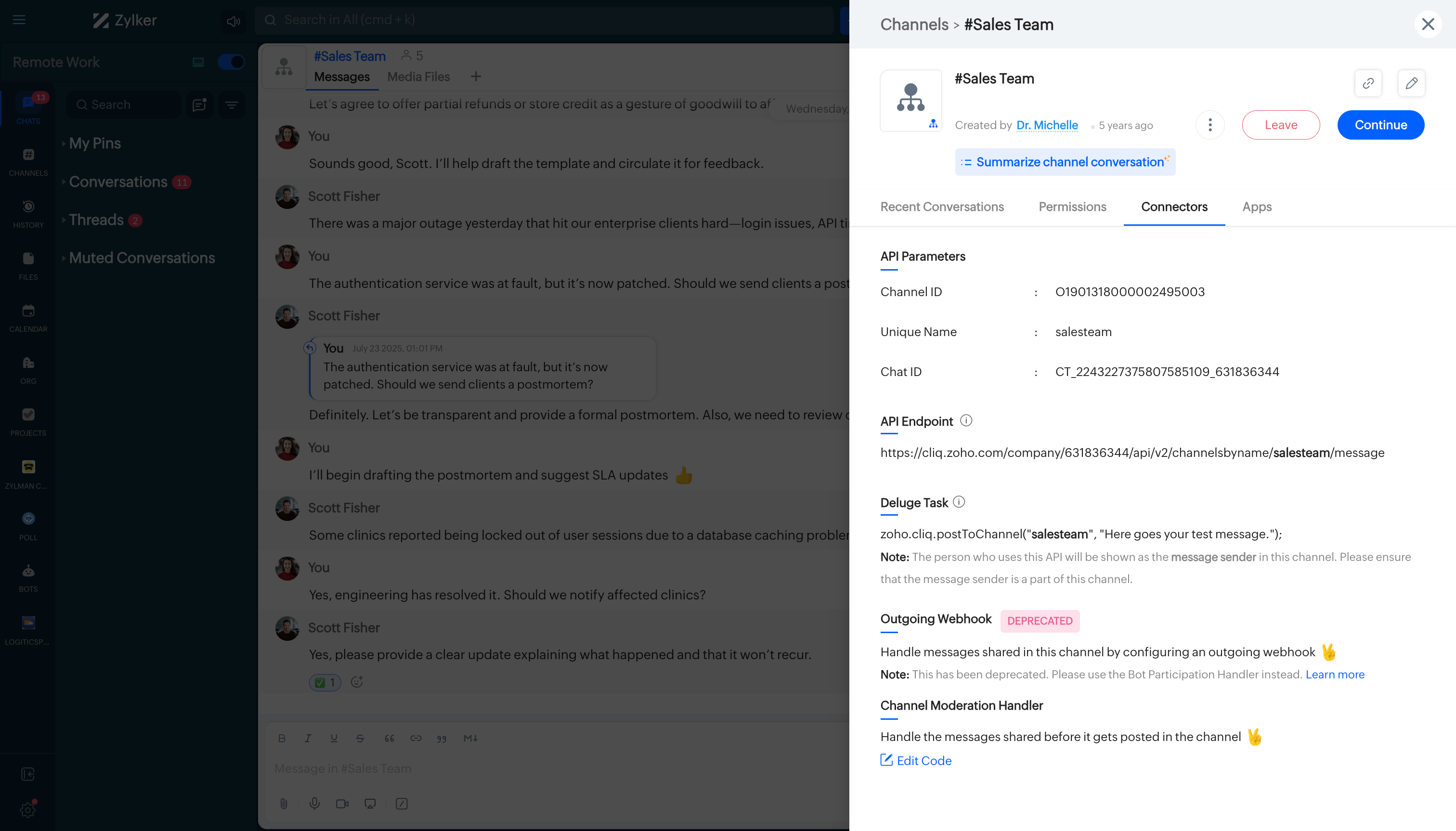Toggle underline formatting in composer
The image size is (1456, 831).
[334, 738]
